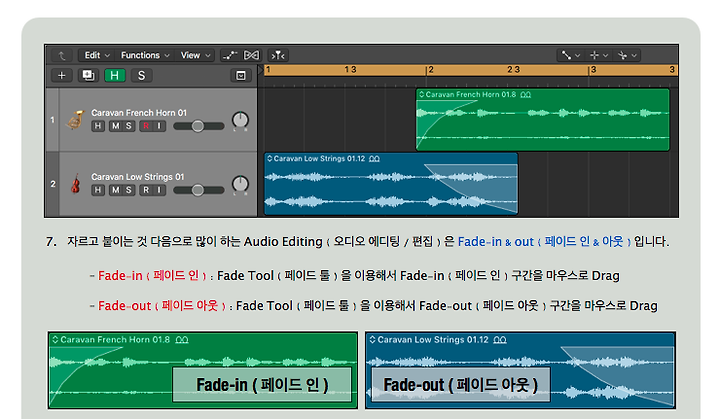The width and height of the screenshot is (720, 419).
Task: Solo the Caravan Low Strings 01 track
Action: point(129,190)
